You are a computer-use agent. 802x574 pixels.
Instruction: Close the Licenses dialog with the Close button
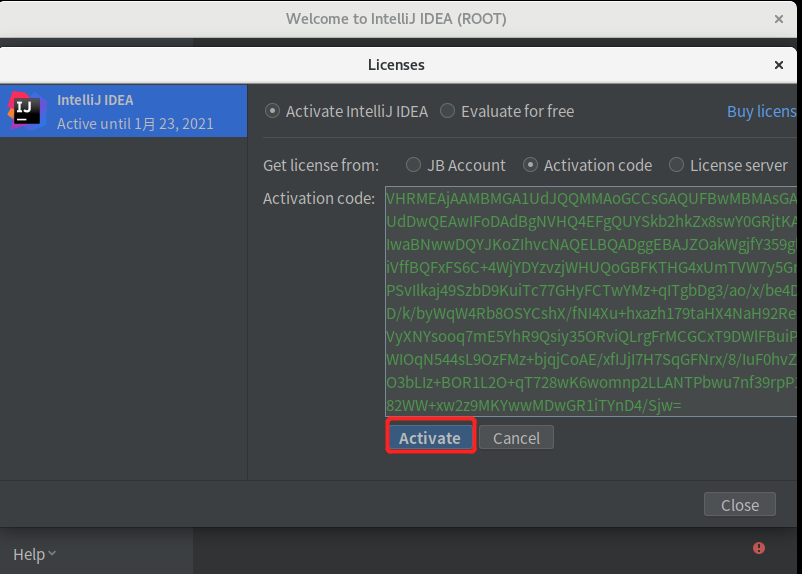coord(740,504)
